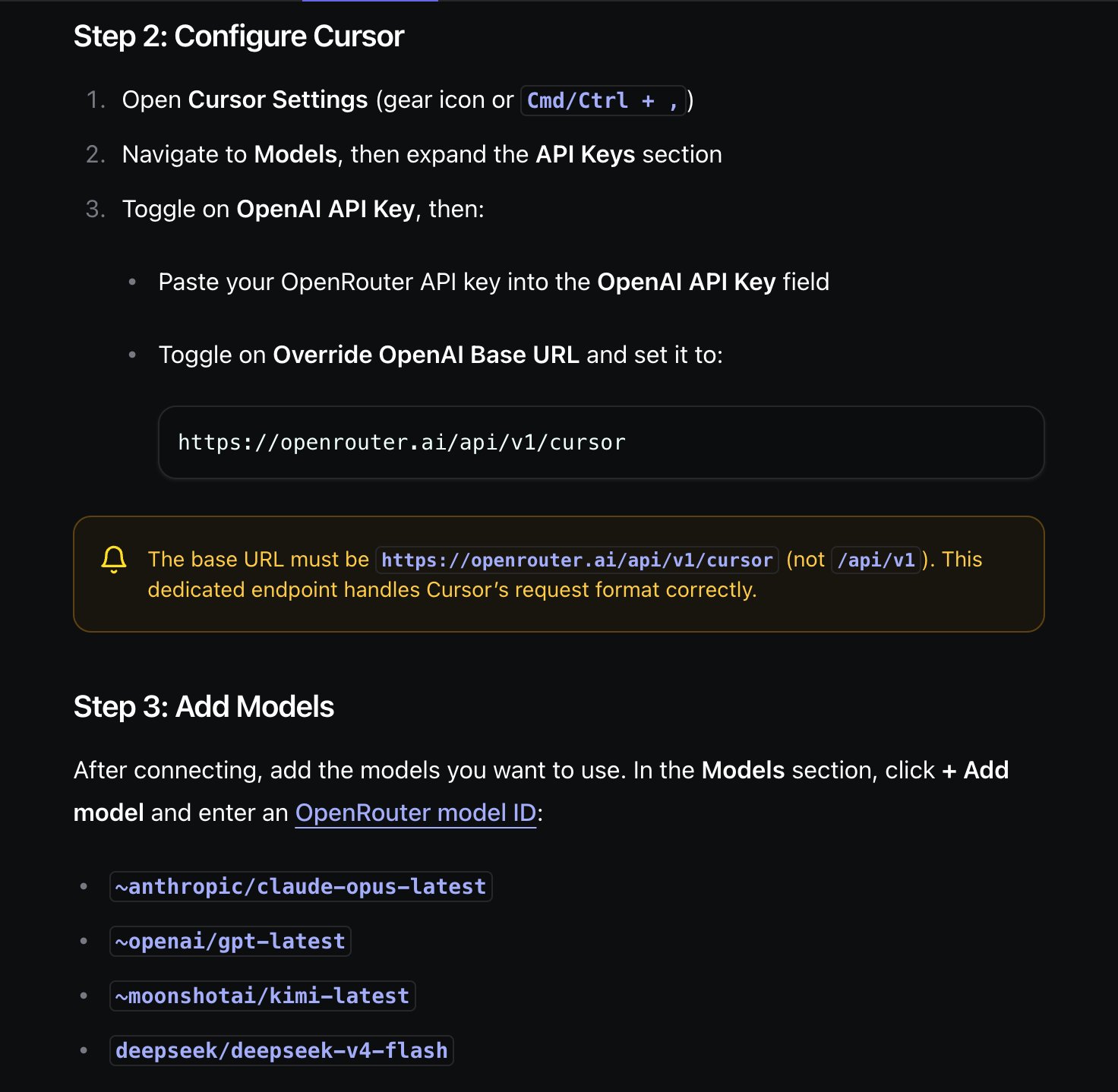Click the bold Override OpenAI Base URL text
This screenshot has height=1092, width=1118.
(426, 355)
